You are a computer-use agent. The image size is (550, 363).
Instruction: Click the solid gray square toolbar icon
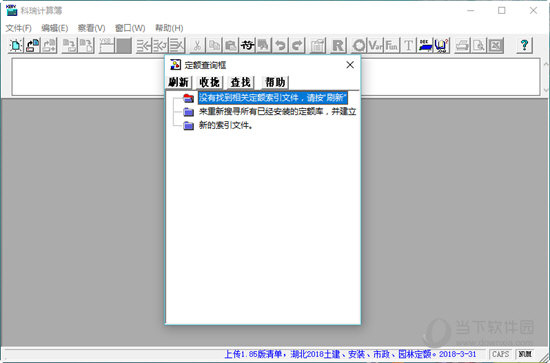(123, 46)
